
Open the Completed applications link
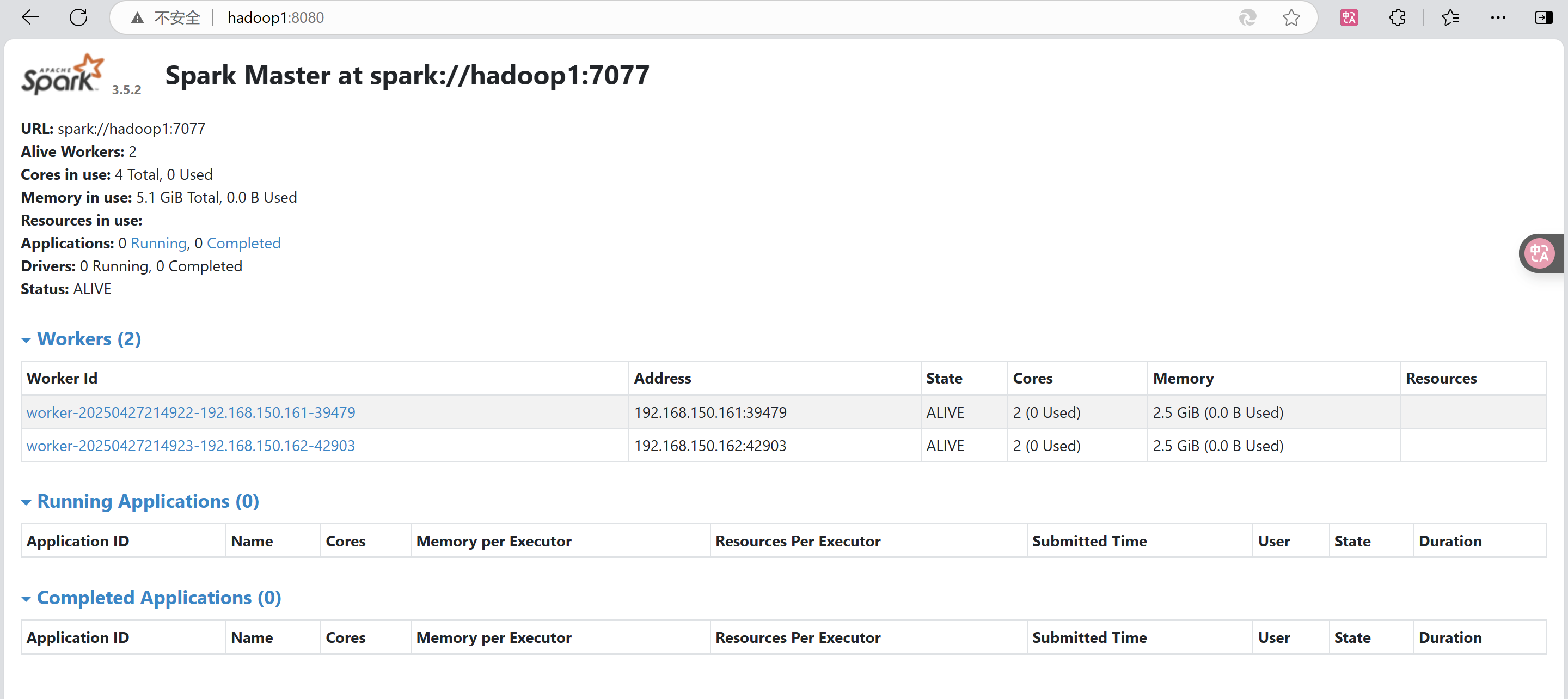[x=243, y=243]
